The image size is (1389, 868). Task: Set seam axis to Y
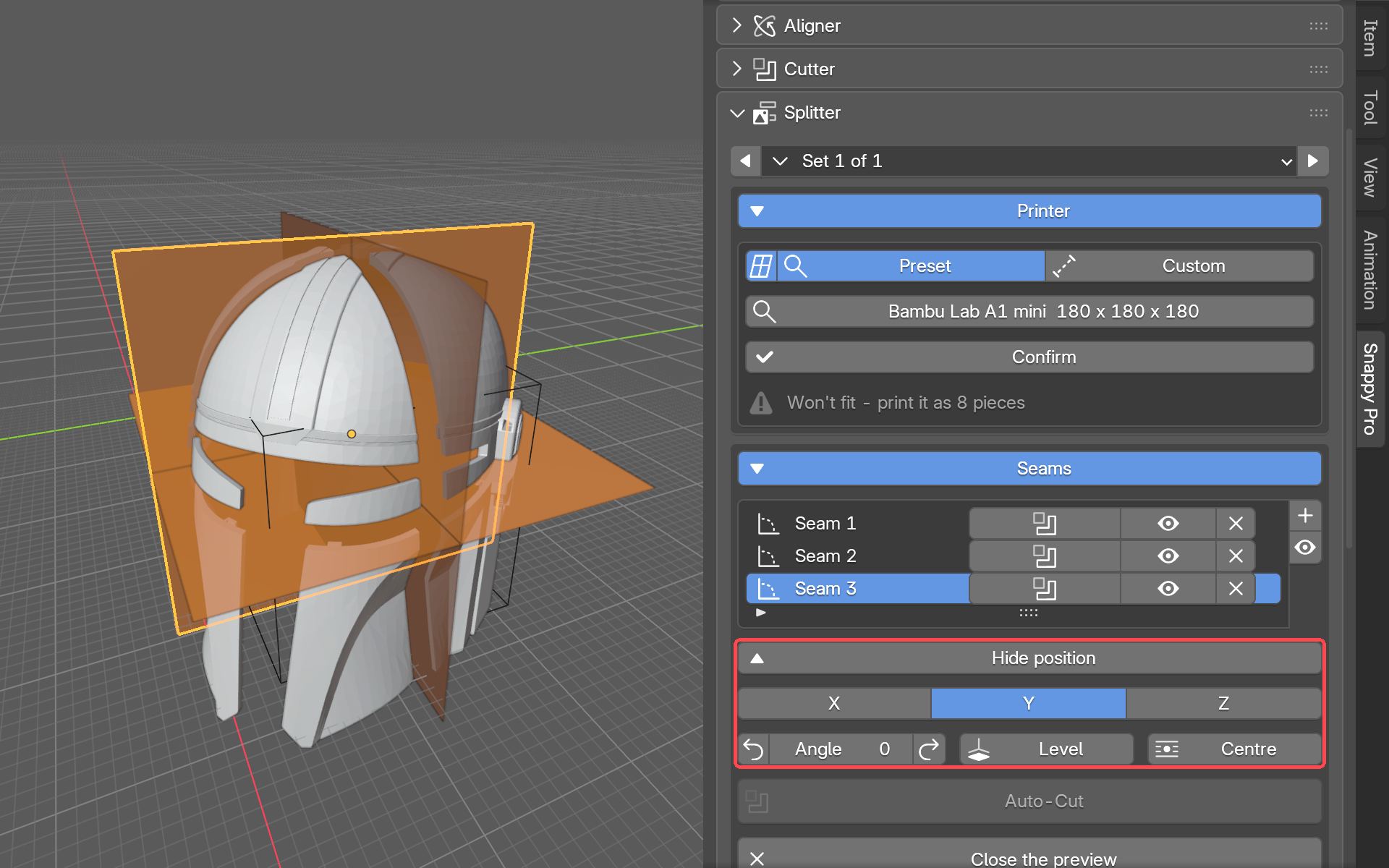pyautogui.click(x=1028, y=704)
